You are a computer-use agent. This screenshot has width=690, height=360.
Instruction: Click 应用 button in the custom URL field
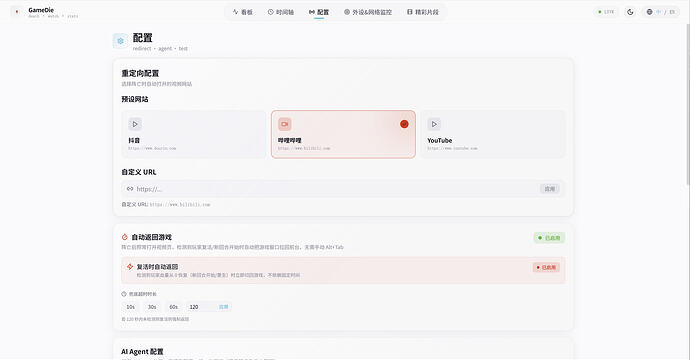(x=550, y=189)
